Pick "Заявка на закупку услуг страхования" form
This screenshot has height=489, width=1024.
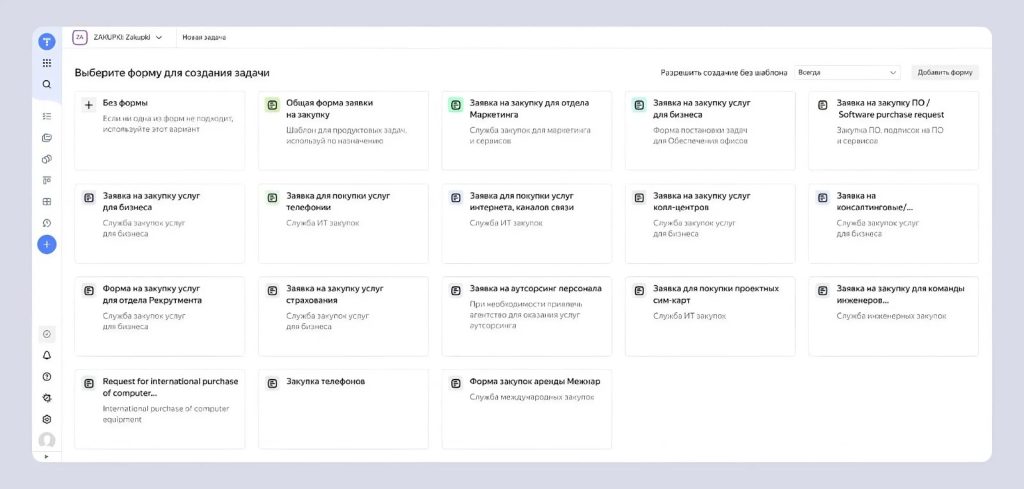[343, 316]
